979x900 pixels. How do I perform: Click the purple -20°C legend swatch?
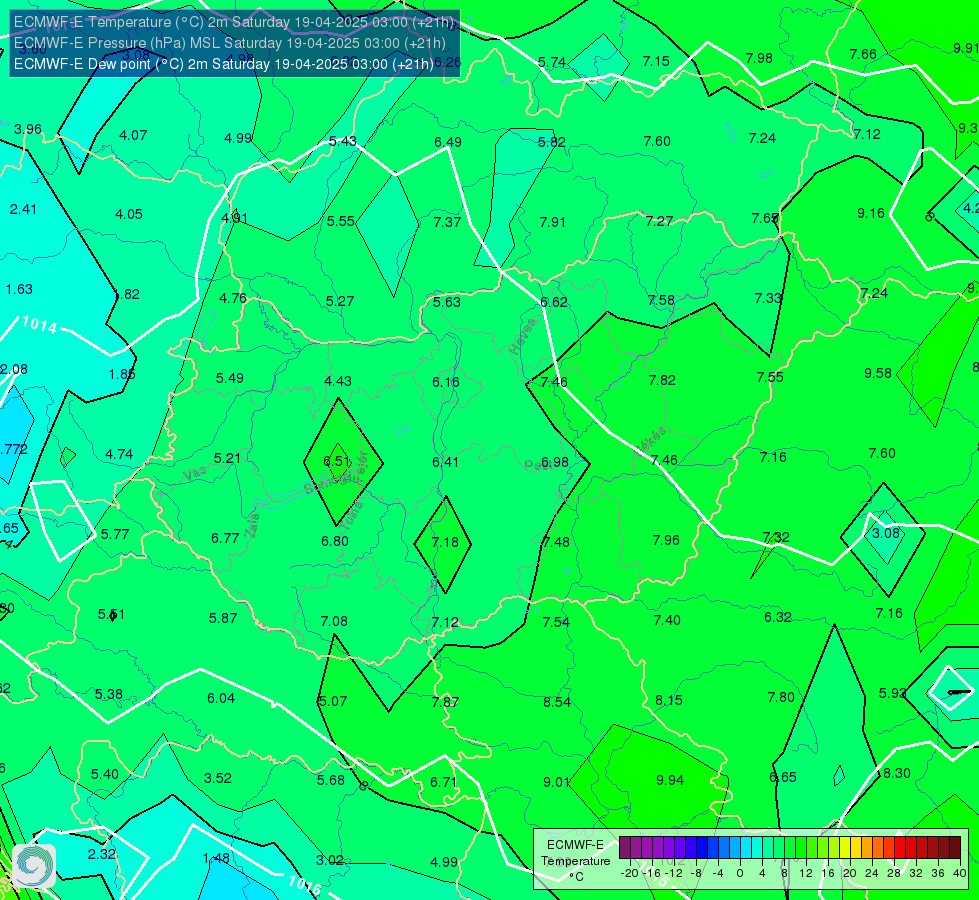pyautogui.click(x=625, y=848)
